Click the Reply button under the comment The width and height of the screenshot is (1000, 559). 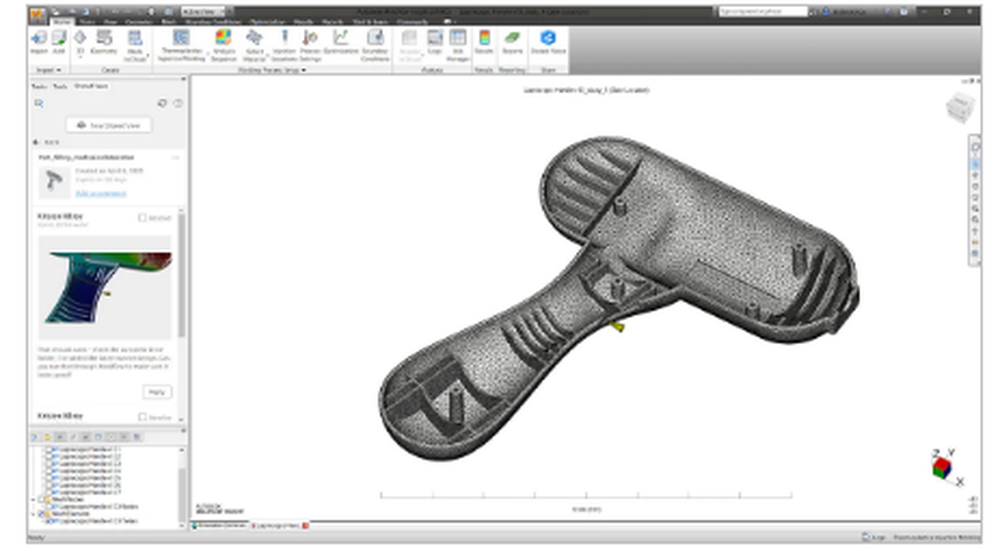(157, 392)
